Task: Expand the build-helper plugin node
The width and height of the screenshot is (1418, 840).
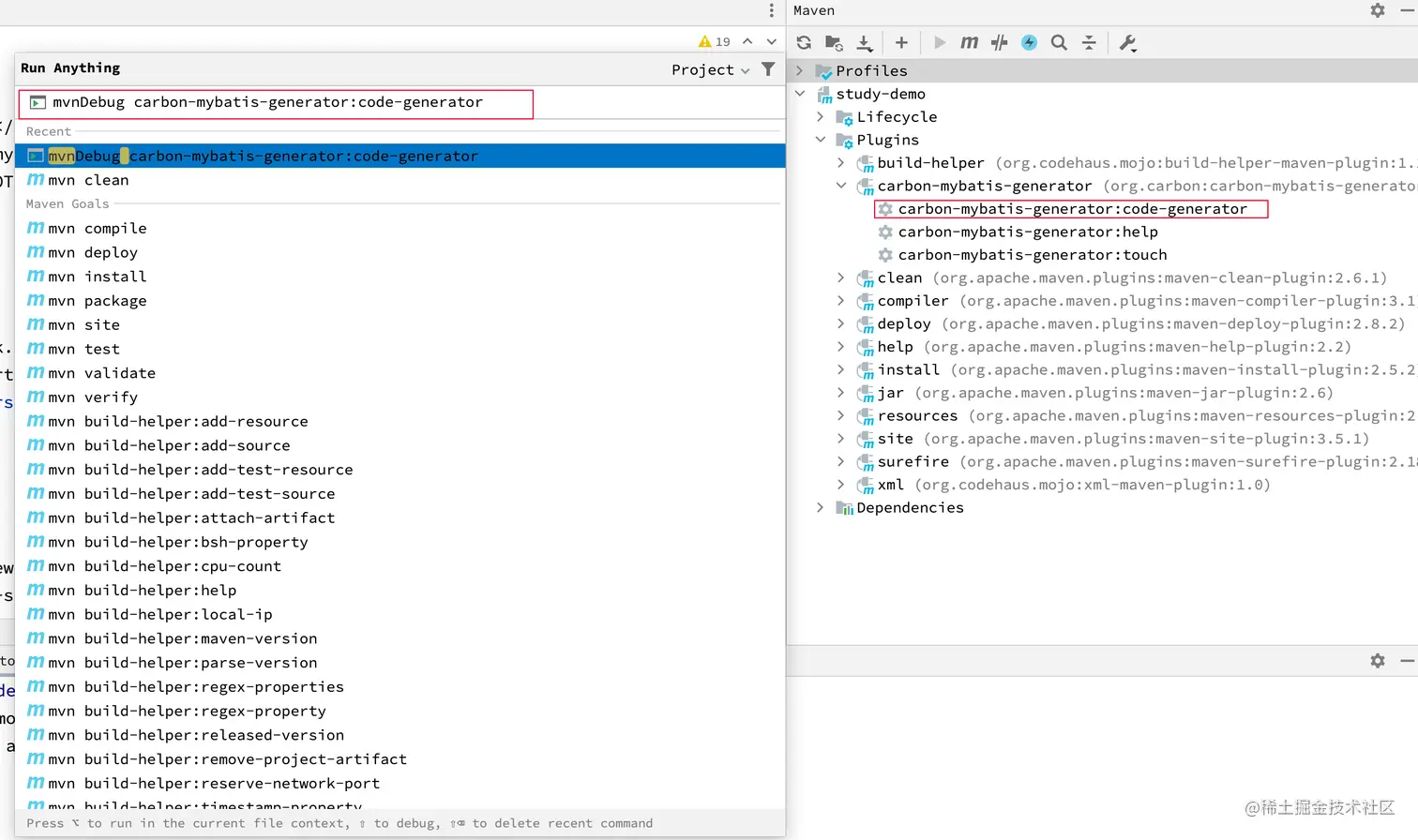Action: point(841,162)
